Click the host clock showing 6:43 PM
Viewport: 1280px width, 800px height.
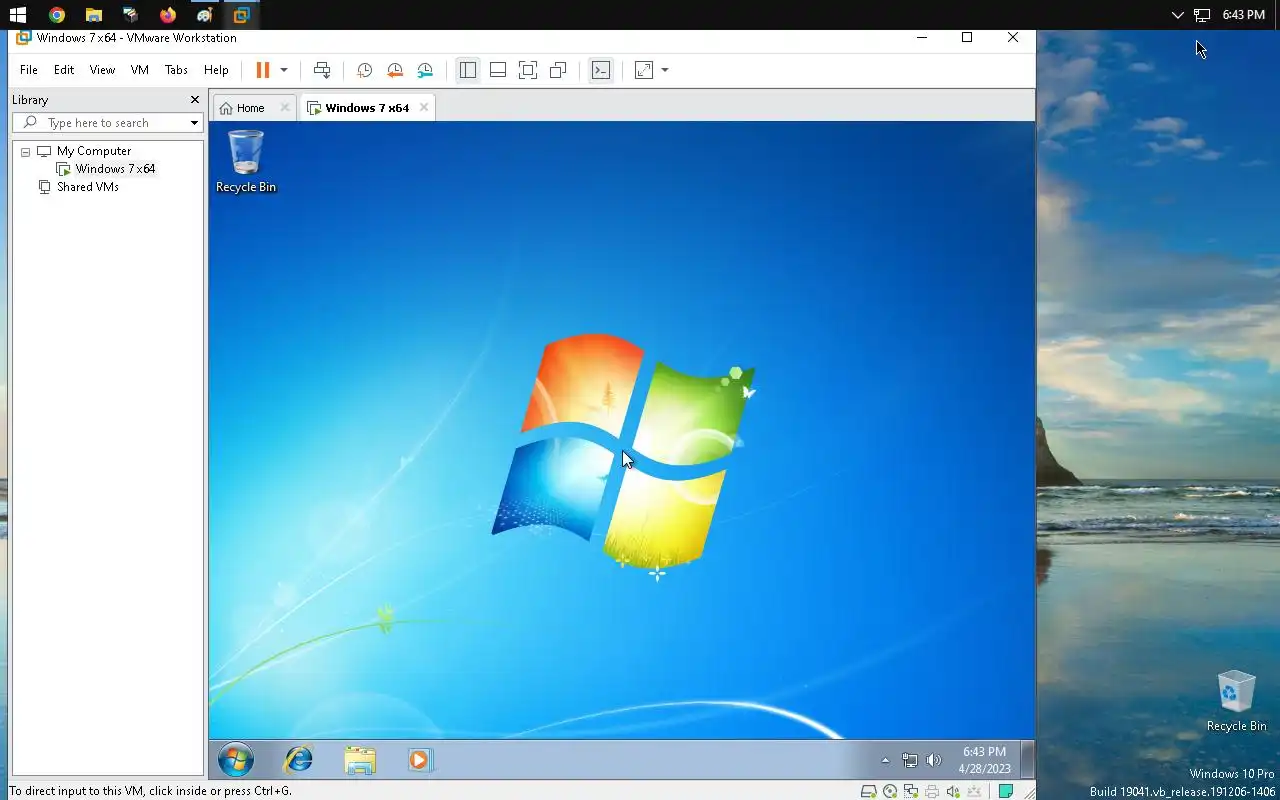[1244, 15]
